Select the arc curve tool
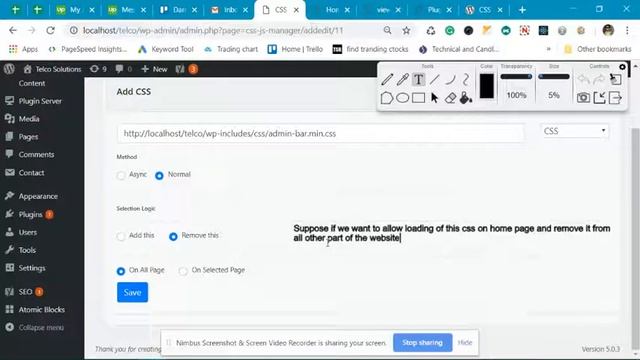 click(450, 79)
